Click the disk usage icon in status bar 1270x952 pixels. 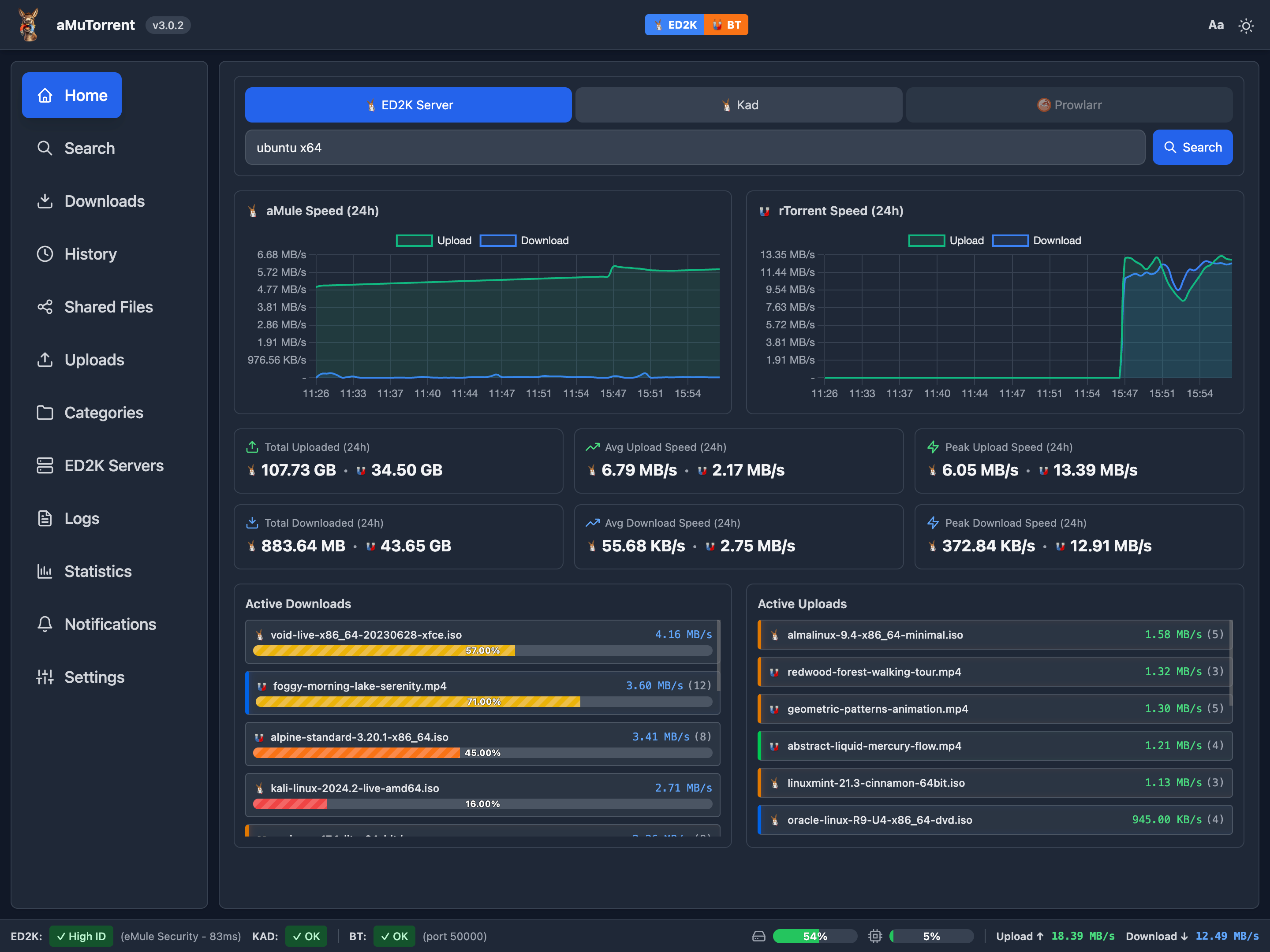pos(758,936)
